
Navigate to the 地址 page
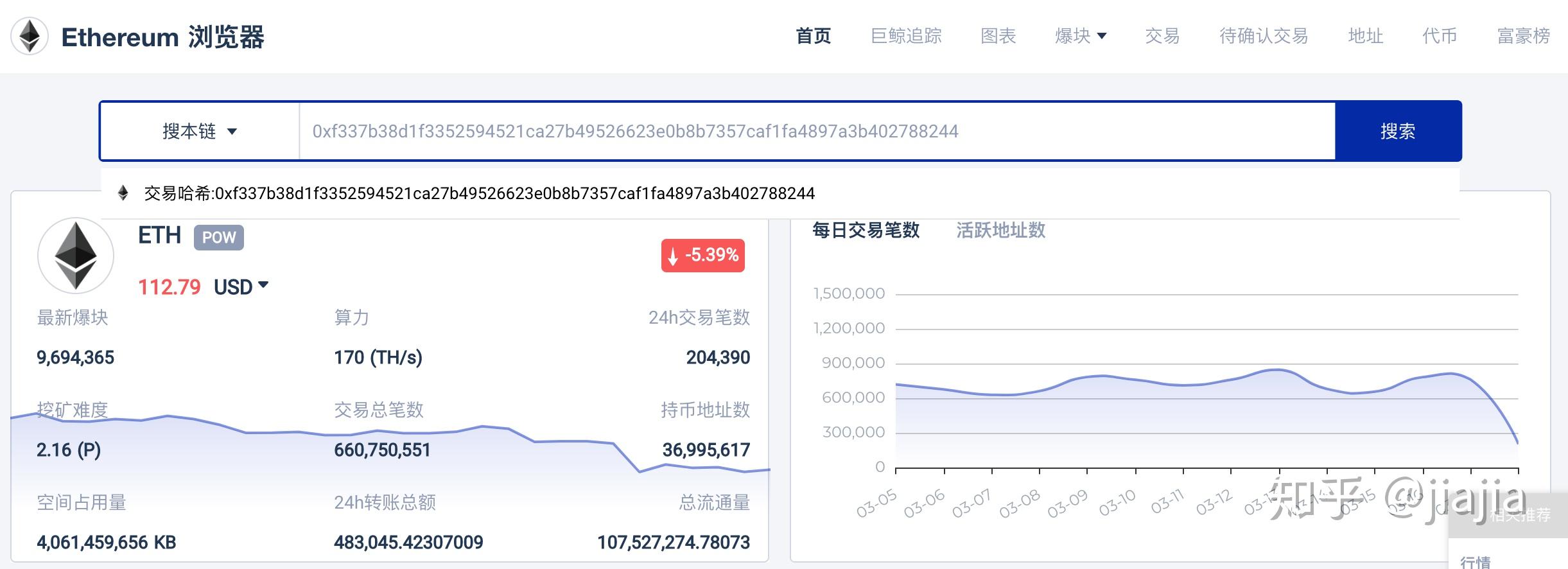(1366, 36)
